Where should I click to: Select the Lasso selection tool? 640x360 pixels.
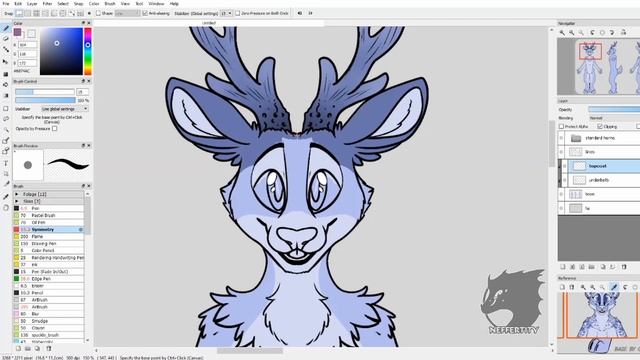pos(6,119)
